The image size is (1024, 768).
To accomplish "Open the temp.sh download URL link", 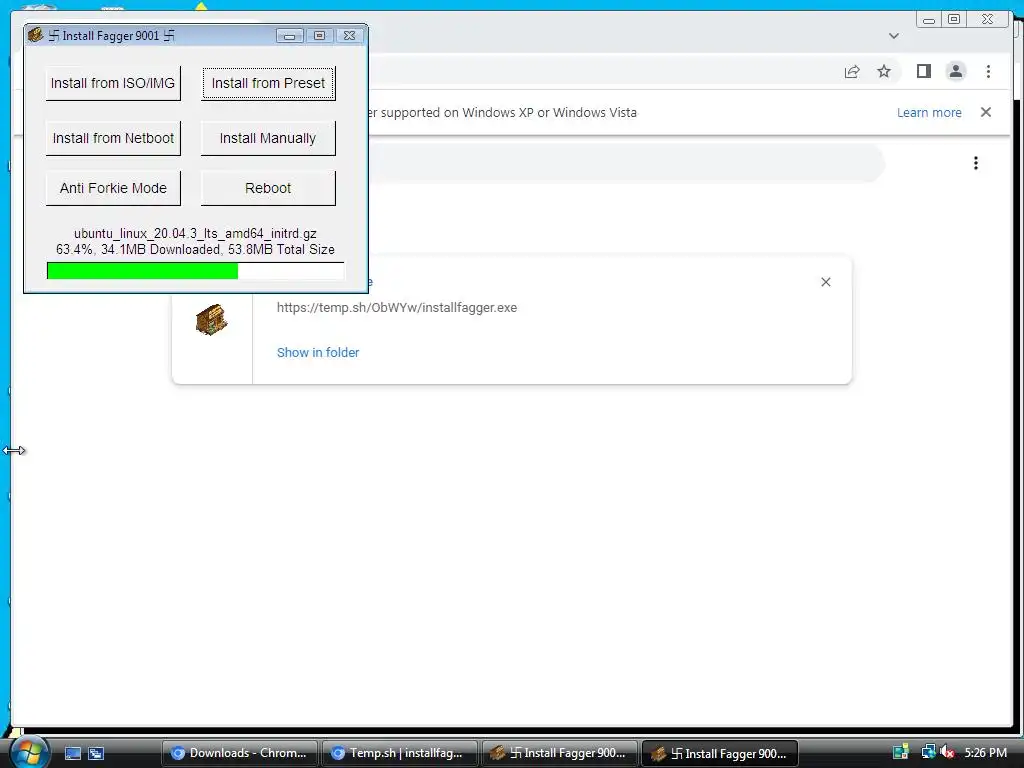I will [x=396, y=308].
